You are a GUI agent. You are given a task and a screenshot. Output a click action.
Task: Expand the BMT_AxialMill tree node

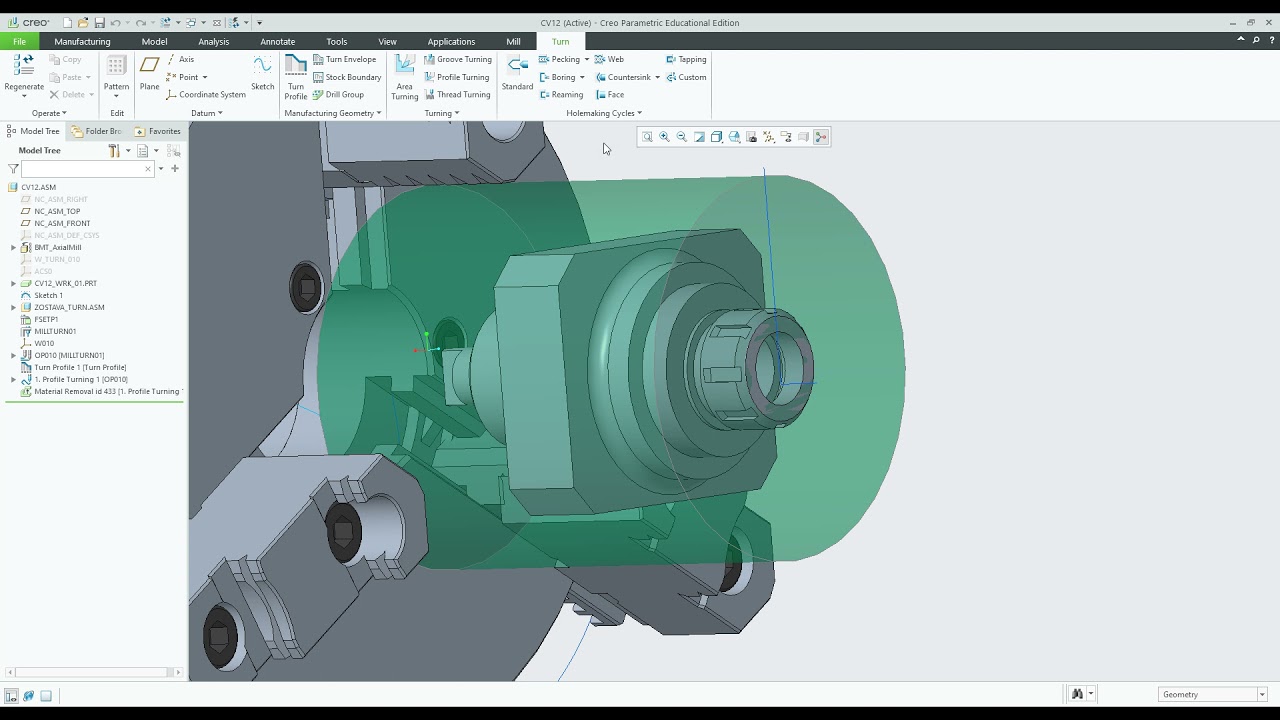[x=13, y=247]
